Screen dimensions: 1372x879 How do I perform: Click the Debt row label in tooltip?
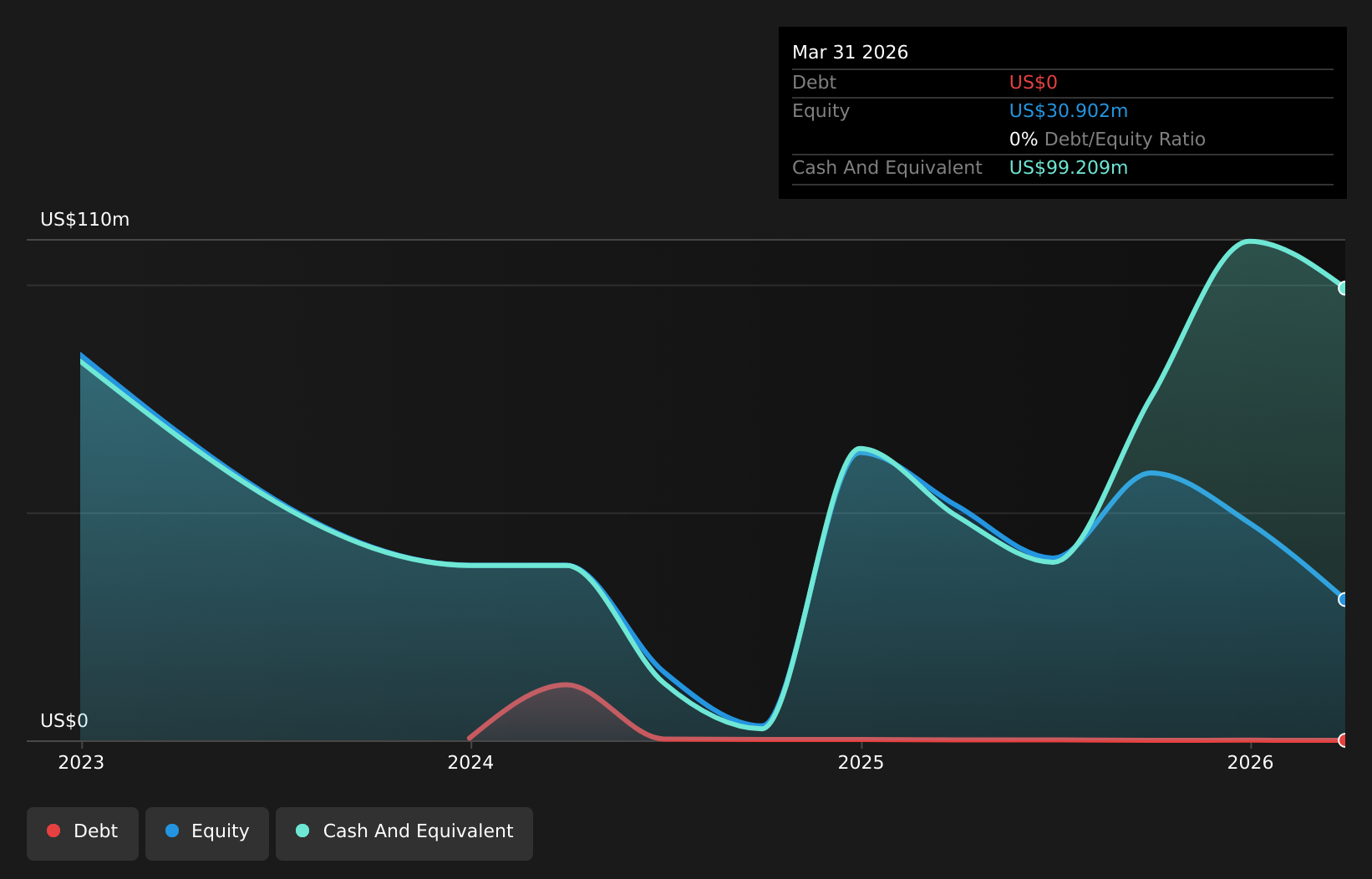click(x=814, y=83)
